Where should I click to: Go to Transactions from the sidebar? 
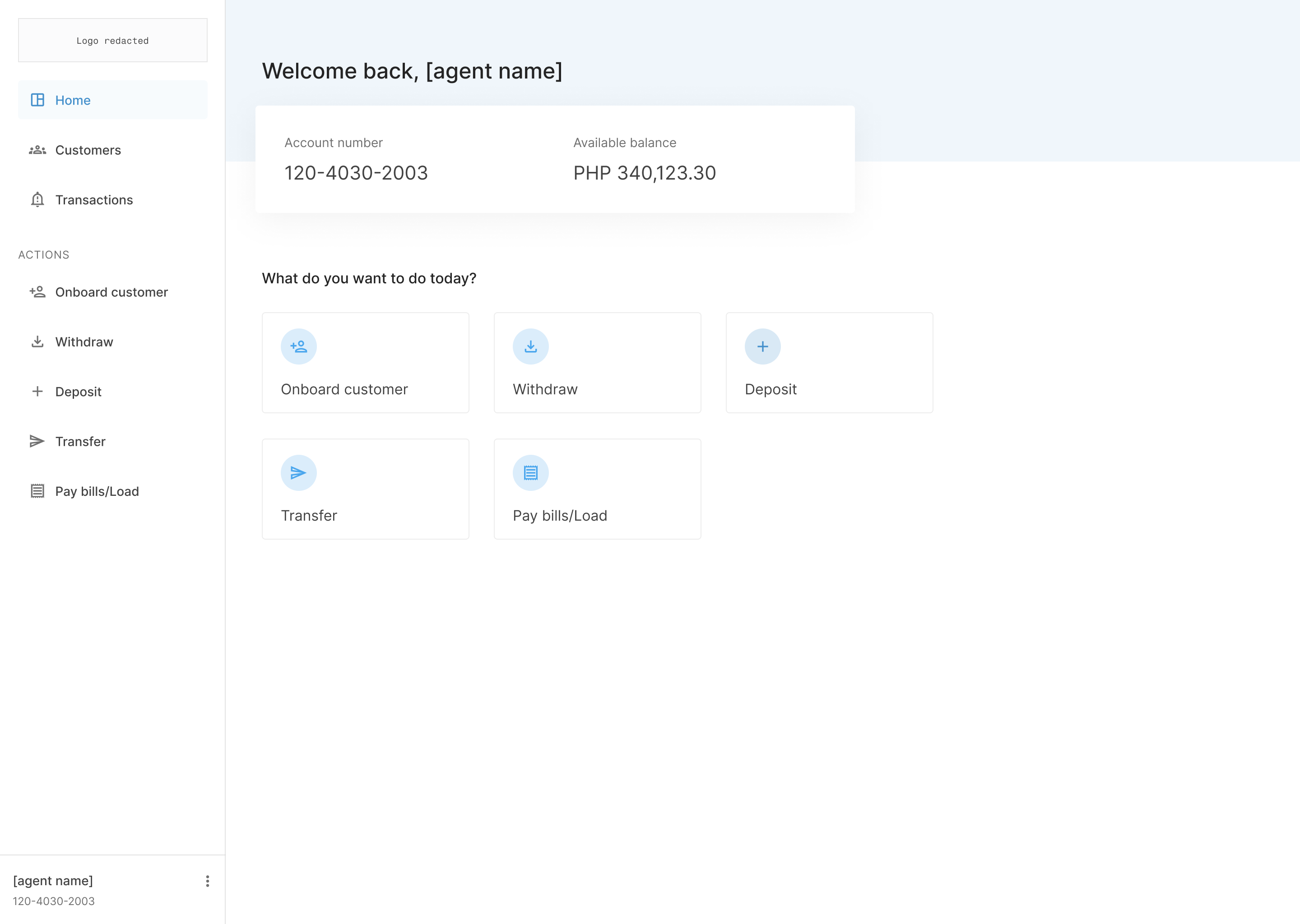point(94,200)
